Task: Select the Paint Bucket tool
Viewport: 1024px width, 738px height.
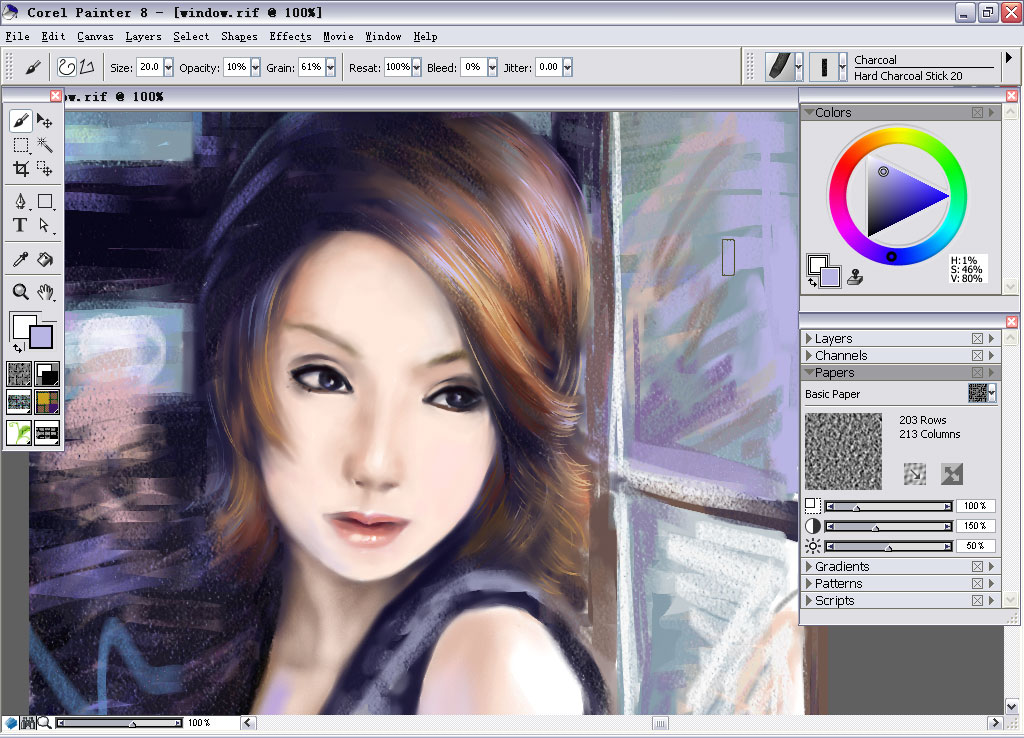Action: (44, 259)
